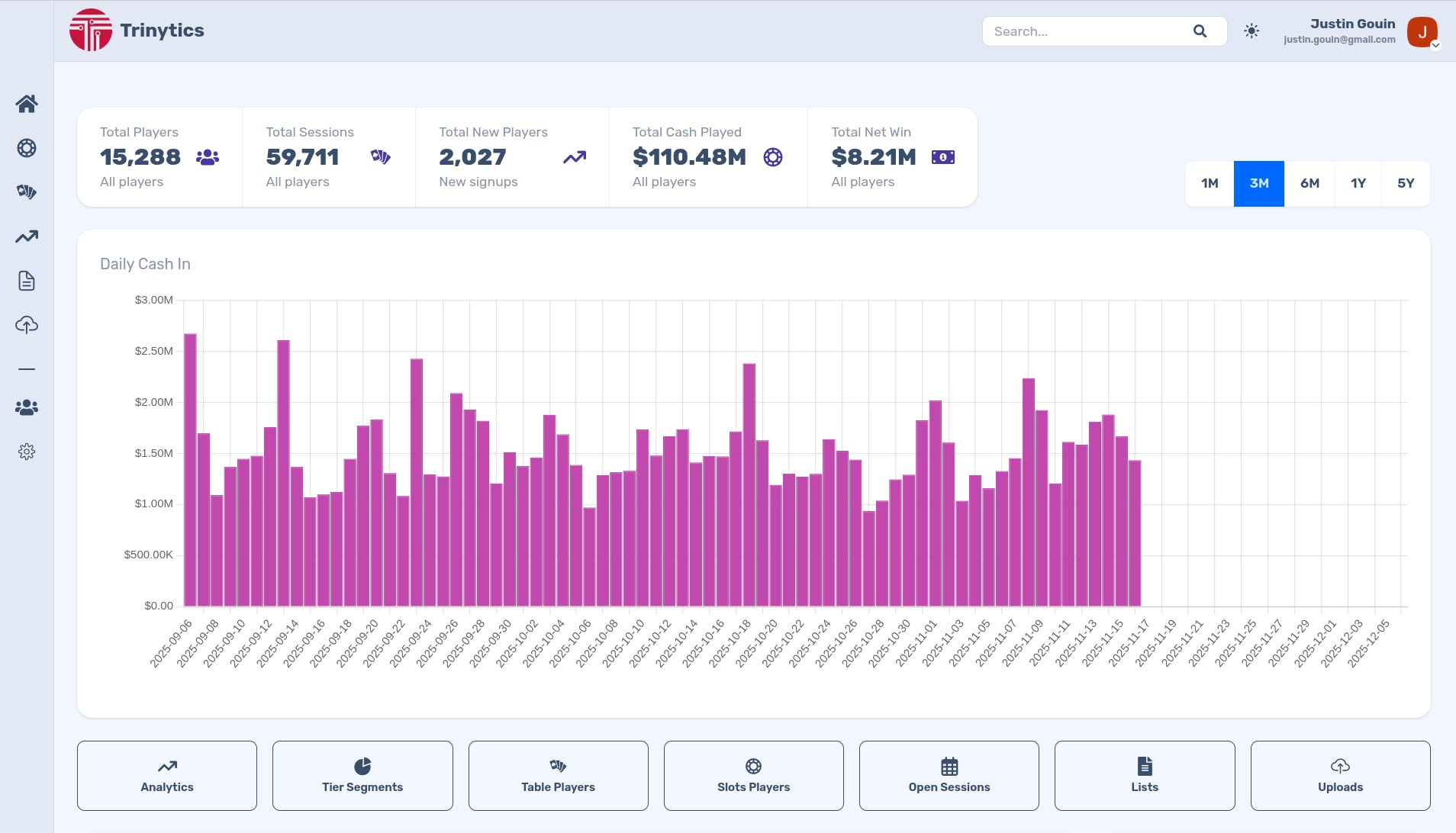Image resolution: width=1456 pixels, height=833 pixels.
Task: Open the Tier Segments button
Action: (x=362, y=776)
